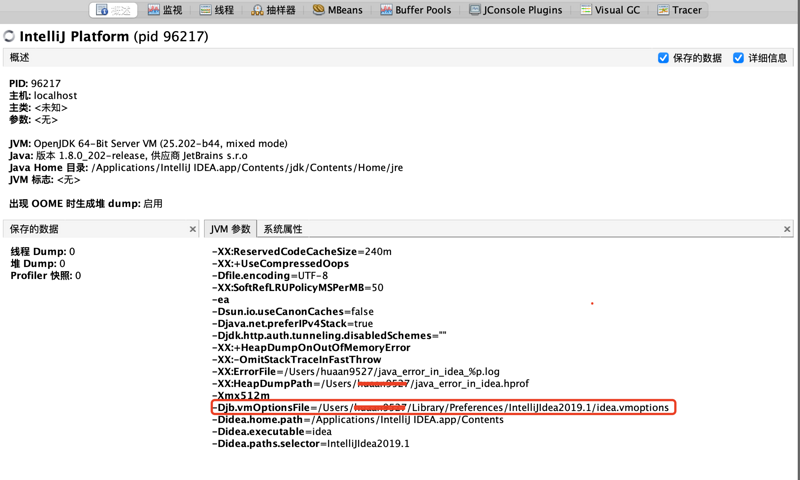The height and width of the screenshot is (480, 800).
Task: Click the JVM: OpenJDK 64-Bit Server VM line
Action: click(148, 143)
